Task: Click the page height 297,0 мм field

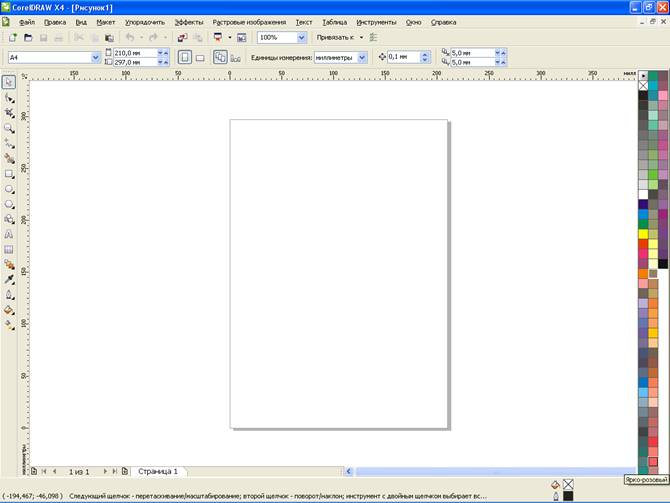Action: coord(135,62)
